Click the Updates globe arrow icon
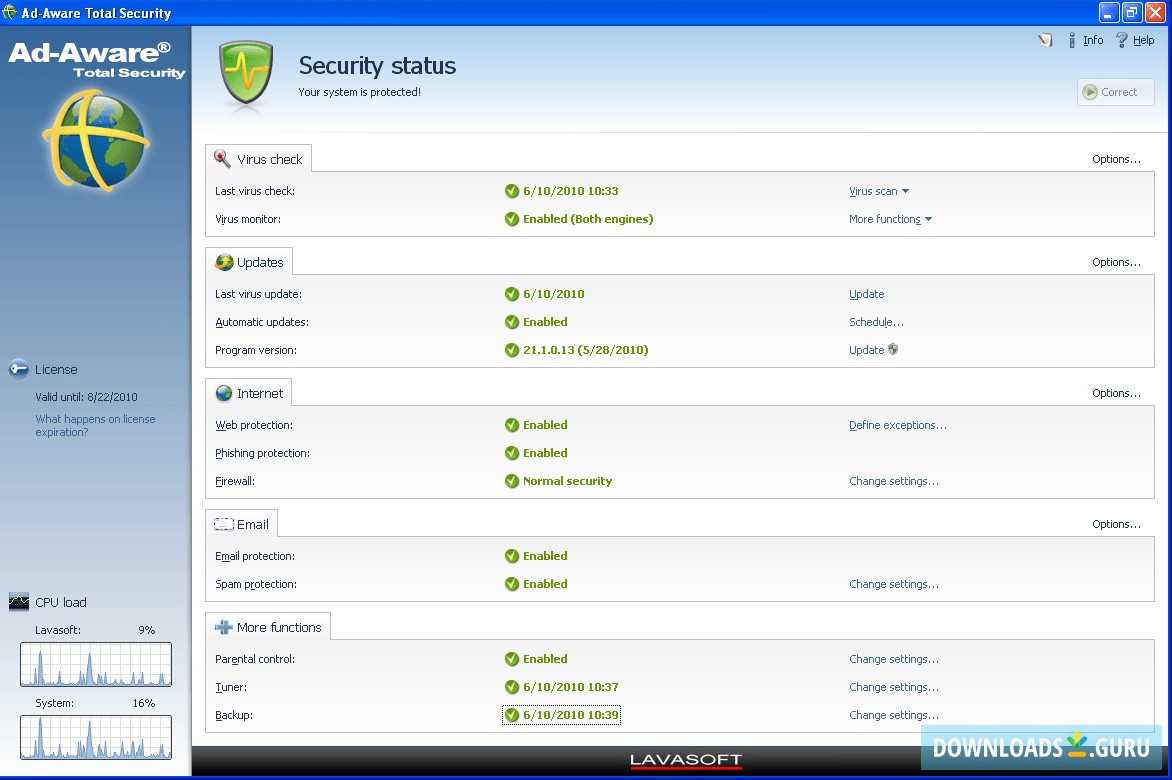This screenshot has height=780, width=1172. click(223, 262)
